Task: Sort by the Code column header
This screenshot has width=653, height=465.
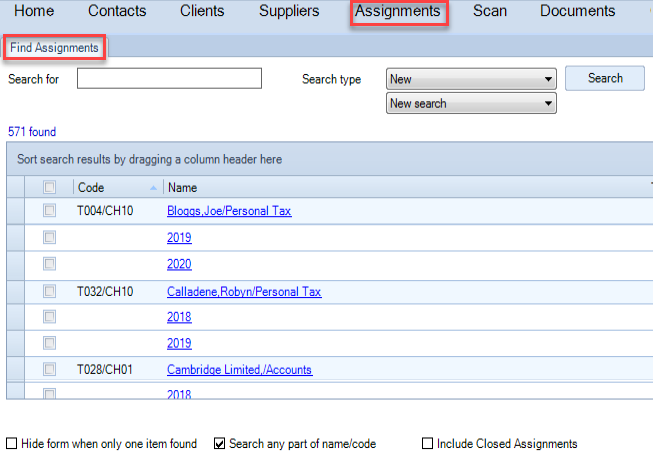Action: 91,188
